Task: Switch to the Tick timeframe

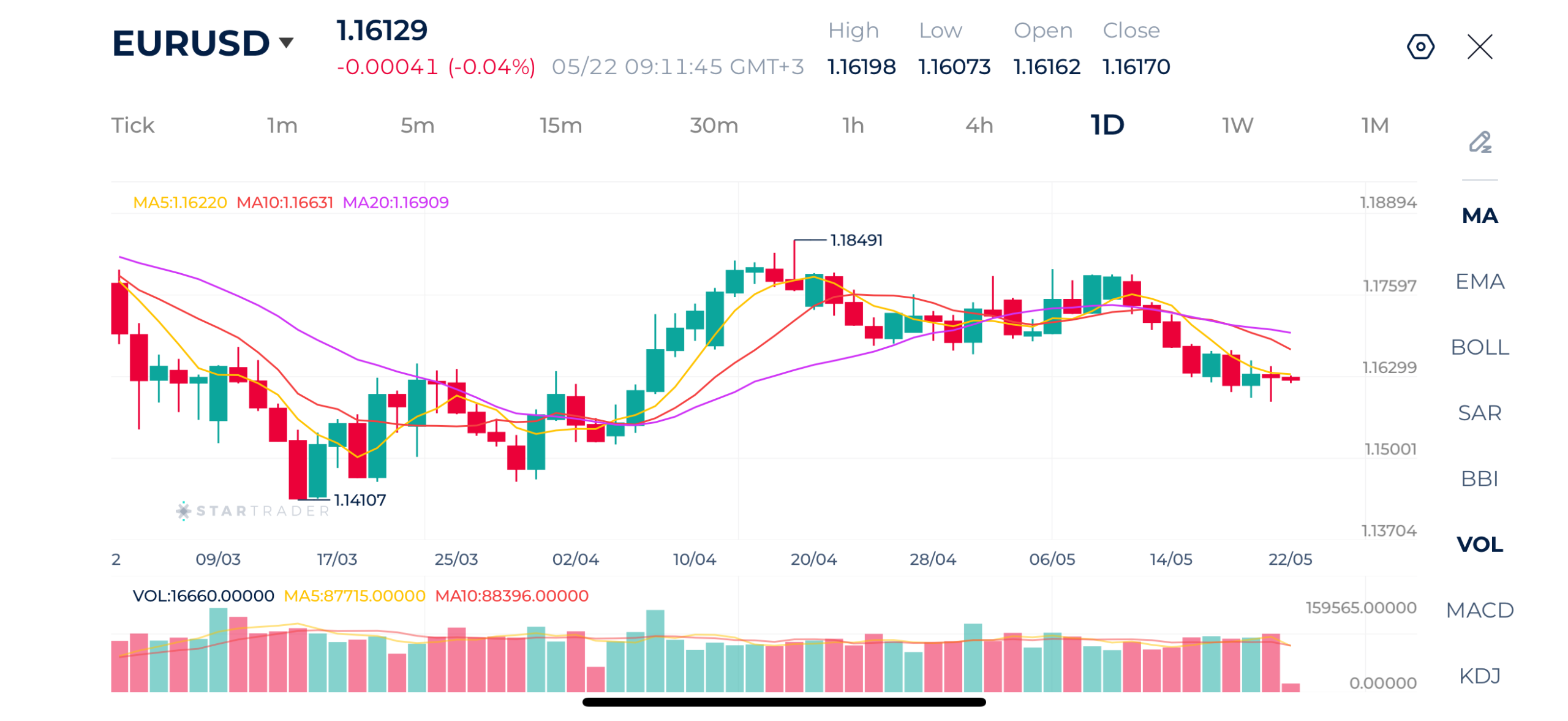Action: pyautogui.click(x=132, y=125)
